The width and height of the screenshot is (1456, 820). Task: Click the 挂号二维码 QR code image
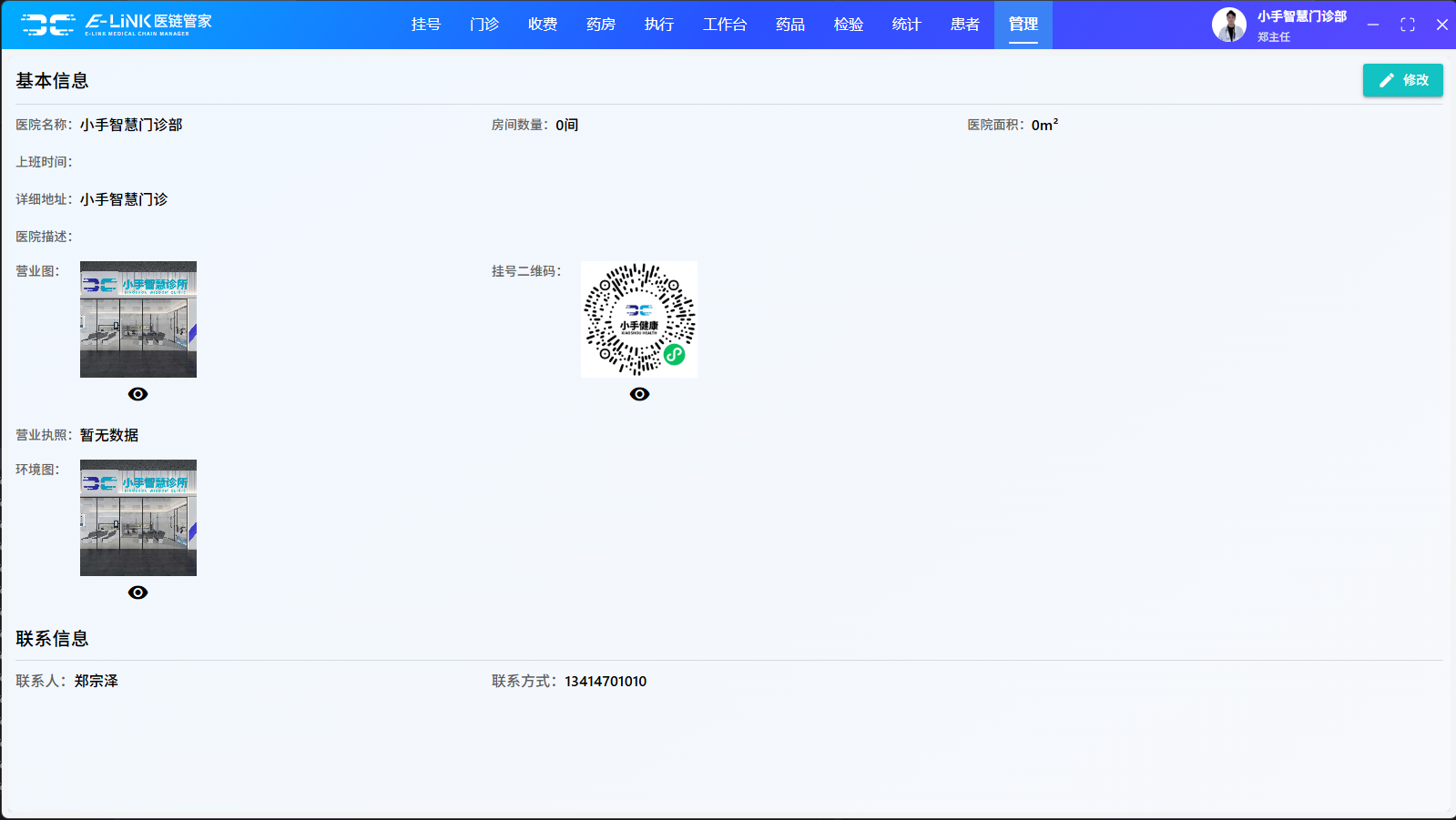click(x=639, y=319)
